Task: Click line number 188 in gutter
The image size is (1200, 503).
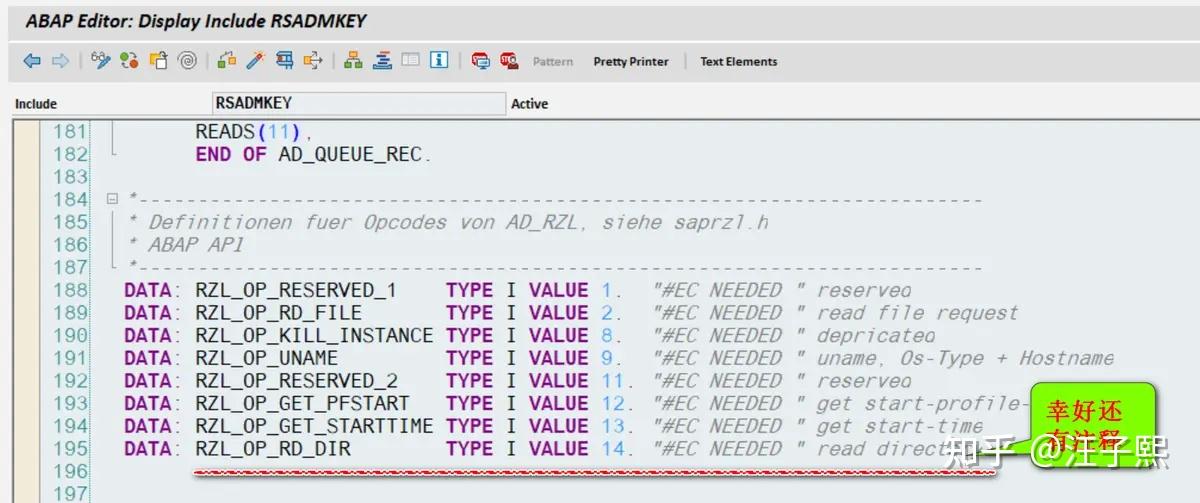Action: [70, 290]
